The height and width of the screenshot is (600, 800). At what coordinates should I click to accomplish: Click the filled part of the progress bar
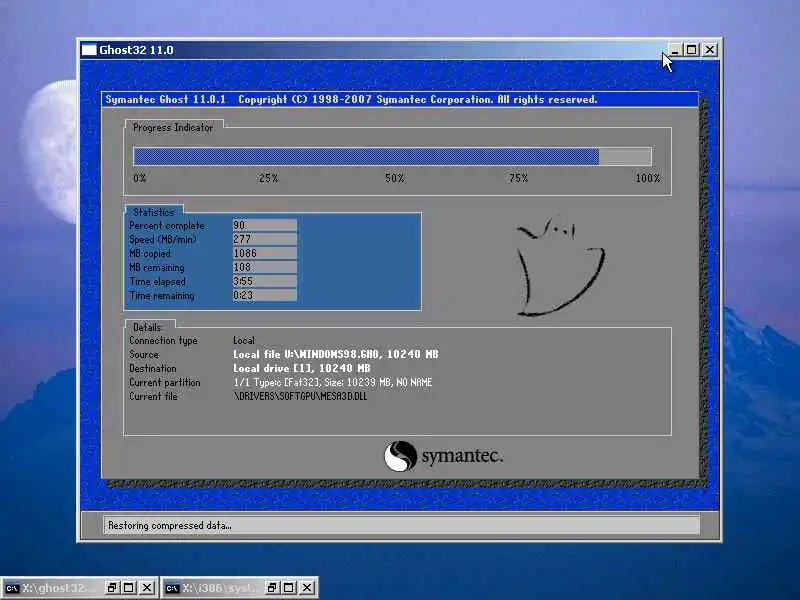[x=366, y=157]
